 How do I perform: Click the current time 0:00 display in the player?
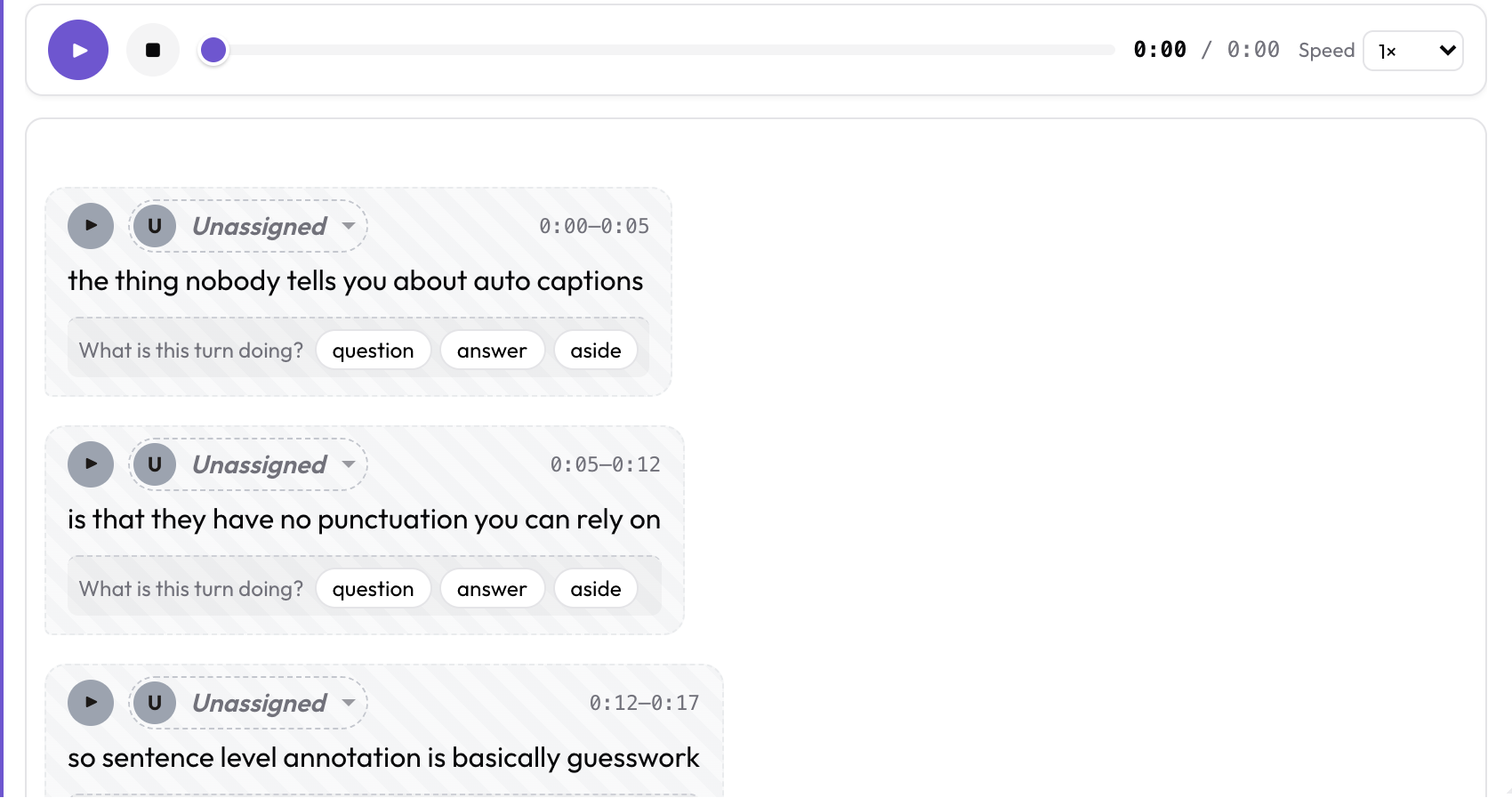[x=1160, y=50]
